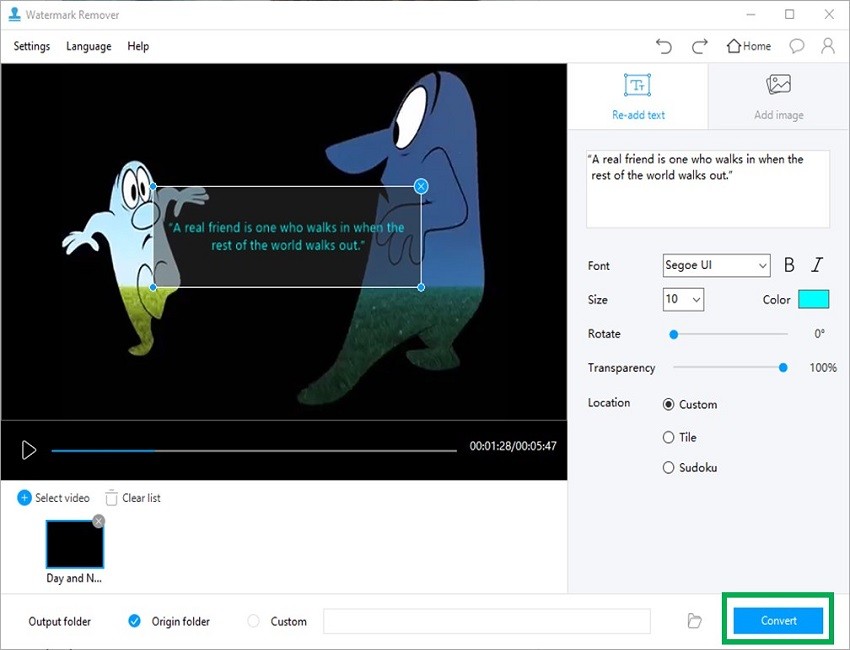Image resolution: width=850 pixels, height=650 pixels.
Task: Open the Help menu
Action: point(138,46)
